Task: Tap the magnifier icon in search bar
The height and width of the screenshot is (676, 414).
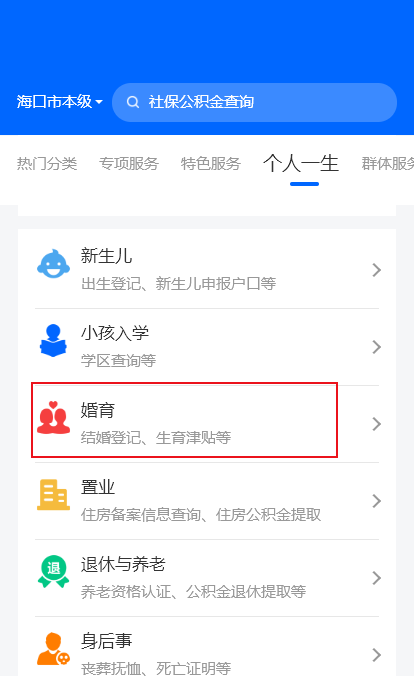Action: click(x=133, y=102)
